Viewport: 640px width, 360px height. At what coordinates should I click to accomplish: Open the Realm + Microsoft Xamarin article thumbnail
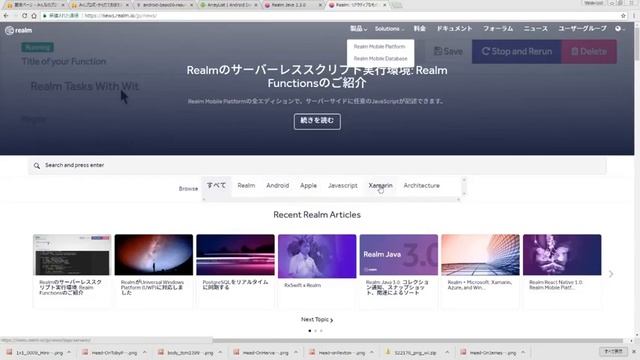tap(480, 255)
